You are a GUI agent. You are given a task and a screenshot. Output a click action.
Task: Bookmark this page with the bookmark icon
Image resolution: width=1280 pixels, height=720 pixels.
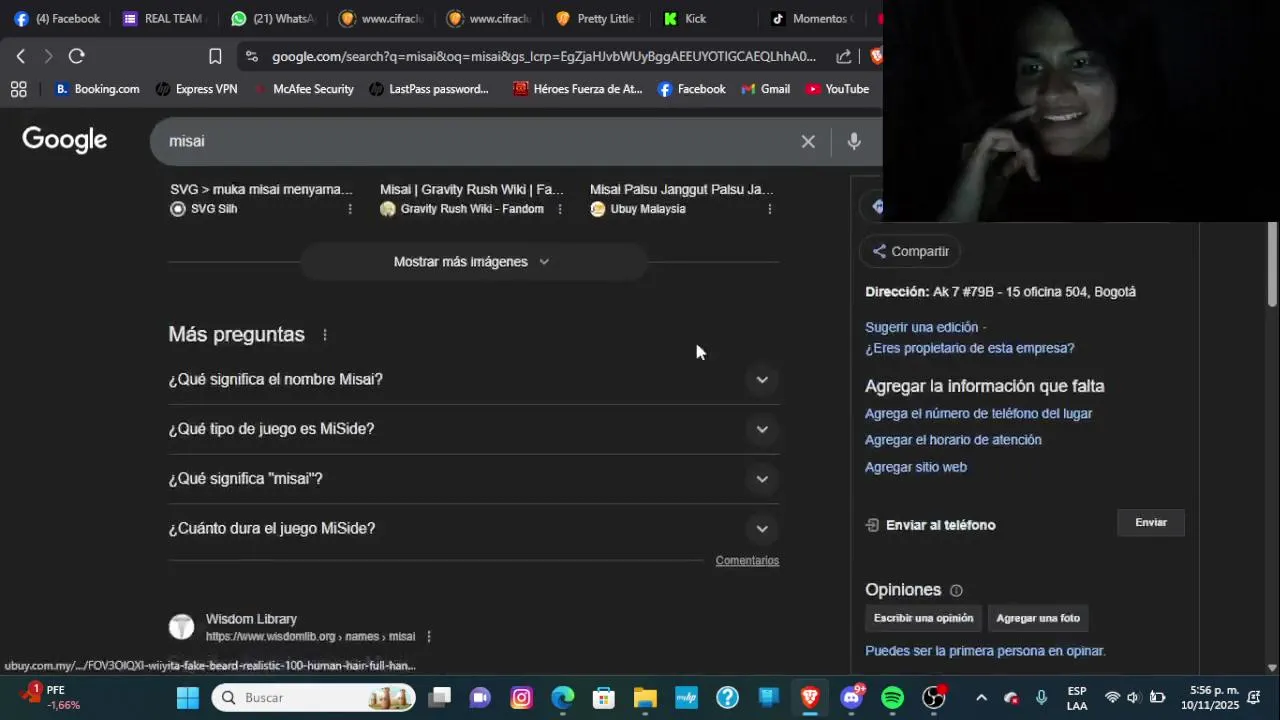pos(215,56)
